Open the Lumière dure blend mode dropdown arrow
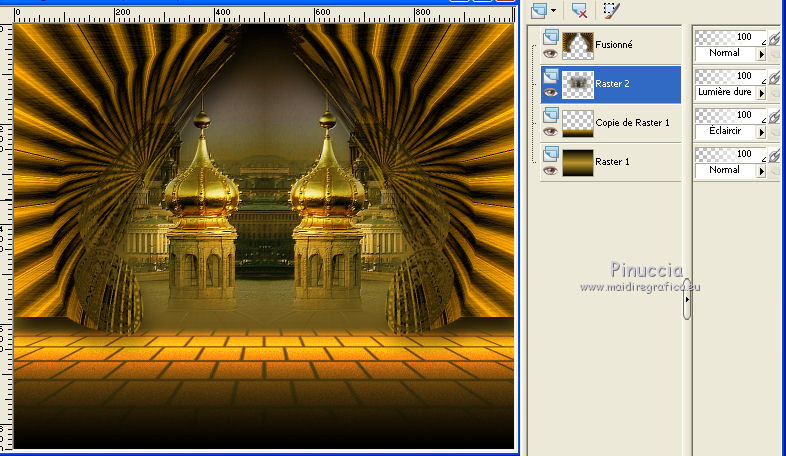Image resolution: width=786 pixels, height=456 pixels. (761, 93)
